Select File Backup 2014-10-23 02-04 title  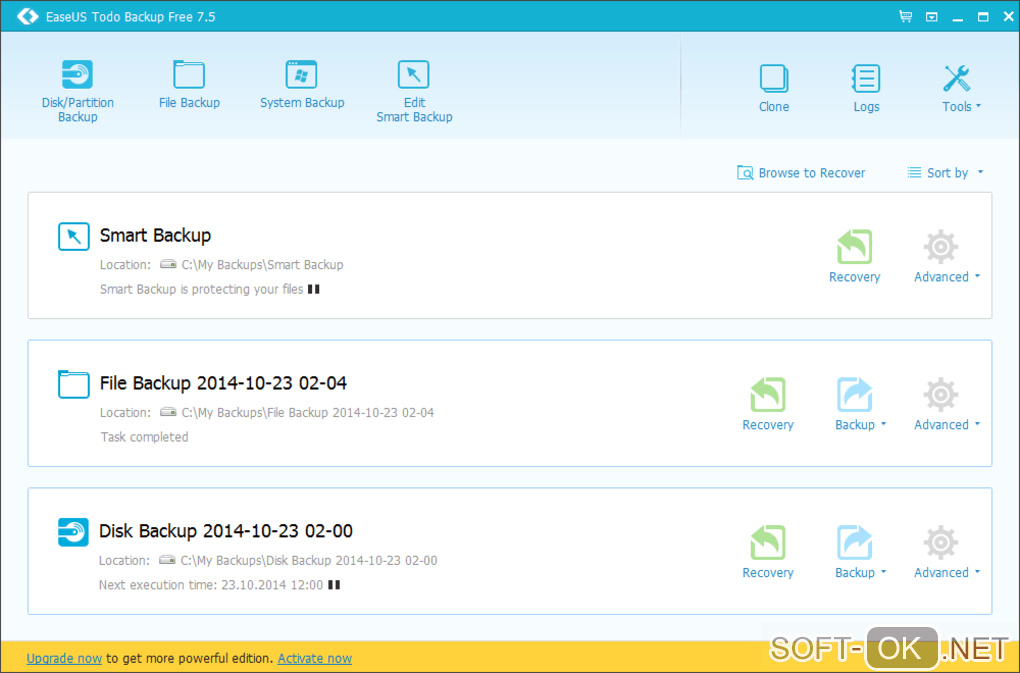click(x=223, y=383)
